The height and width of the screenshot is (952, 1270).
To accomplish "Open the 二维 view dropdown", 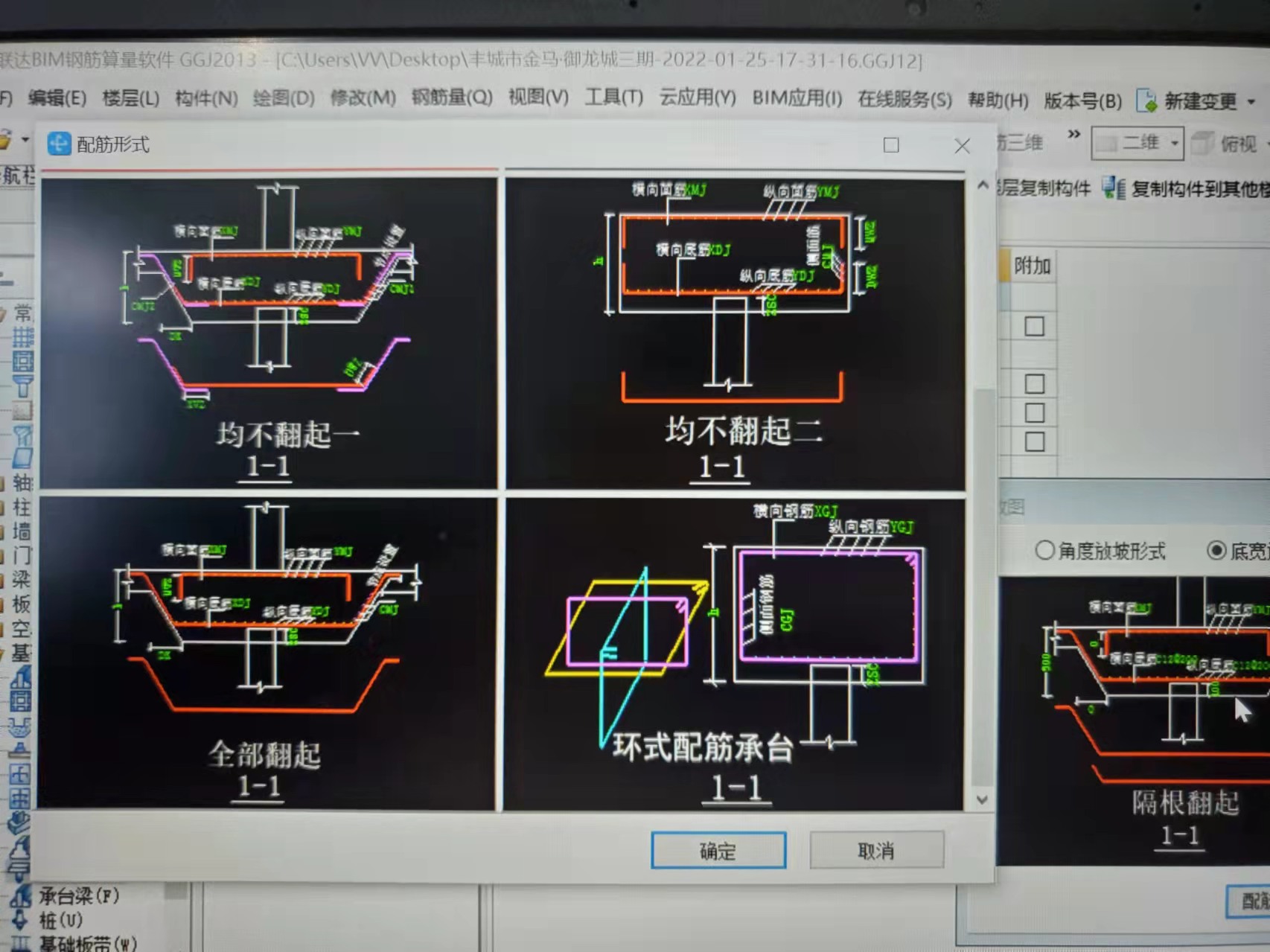I will [x=1137, y=142].
